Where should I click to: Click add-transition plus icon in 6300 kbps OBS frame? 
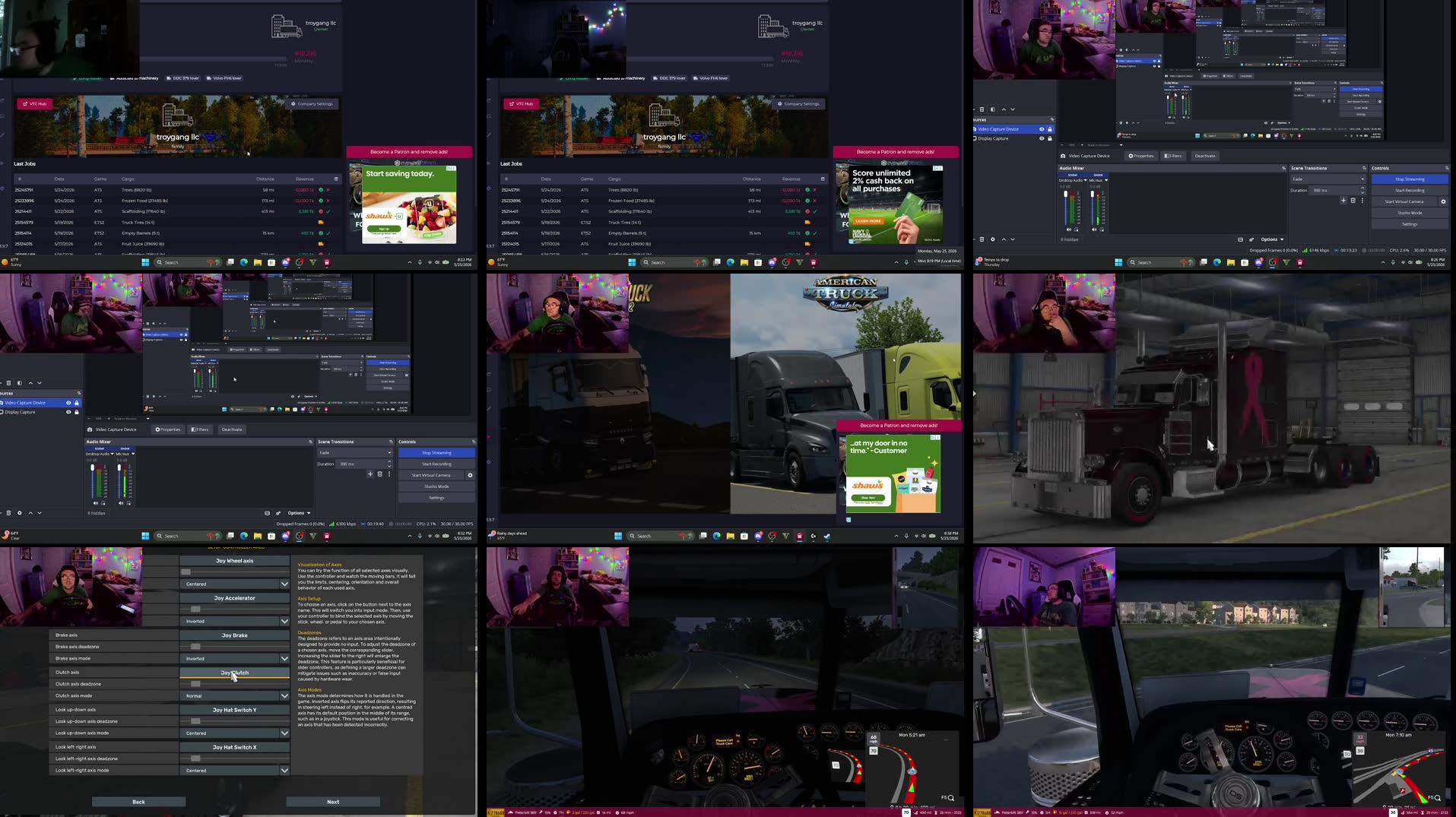point(370,474)
